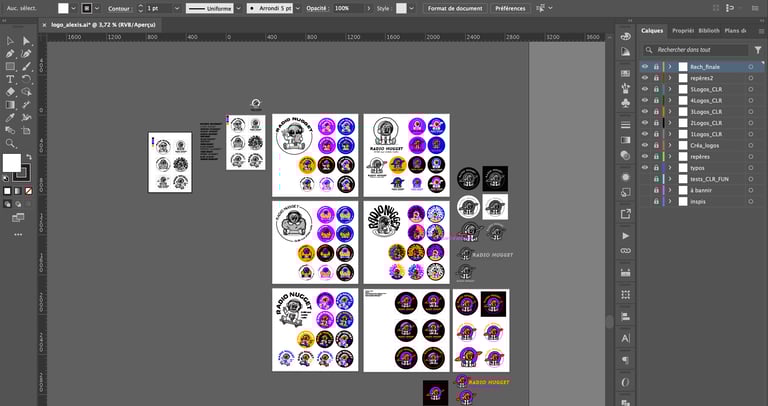This screenshot has height=406, width=768.
Task: Hide the 3Logos_CLR layer
Action: (645, 112)
